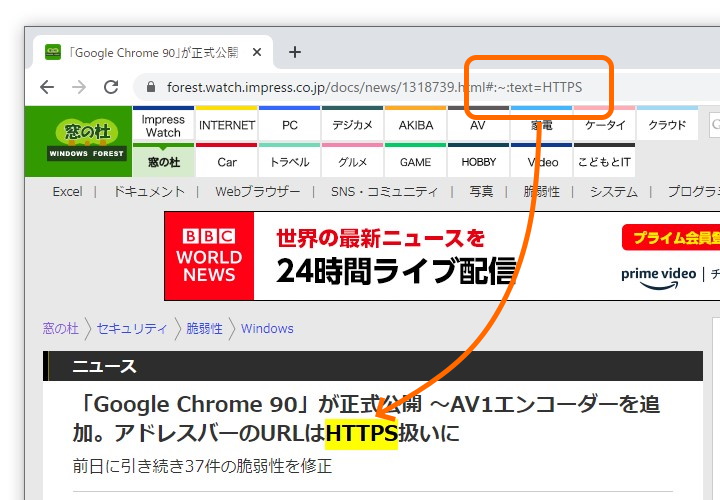Click the ドキュメント category link
Viewport: 720px width, 500px height.
pyautogui.click(x=149, y=191)
